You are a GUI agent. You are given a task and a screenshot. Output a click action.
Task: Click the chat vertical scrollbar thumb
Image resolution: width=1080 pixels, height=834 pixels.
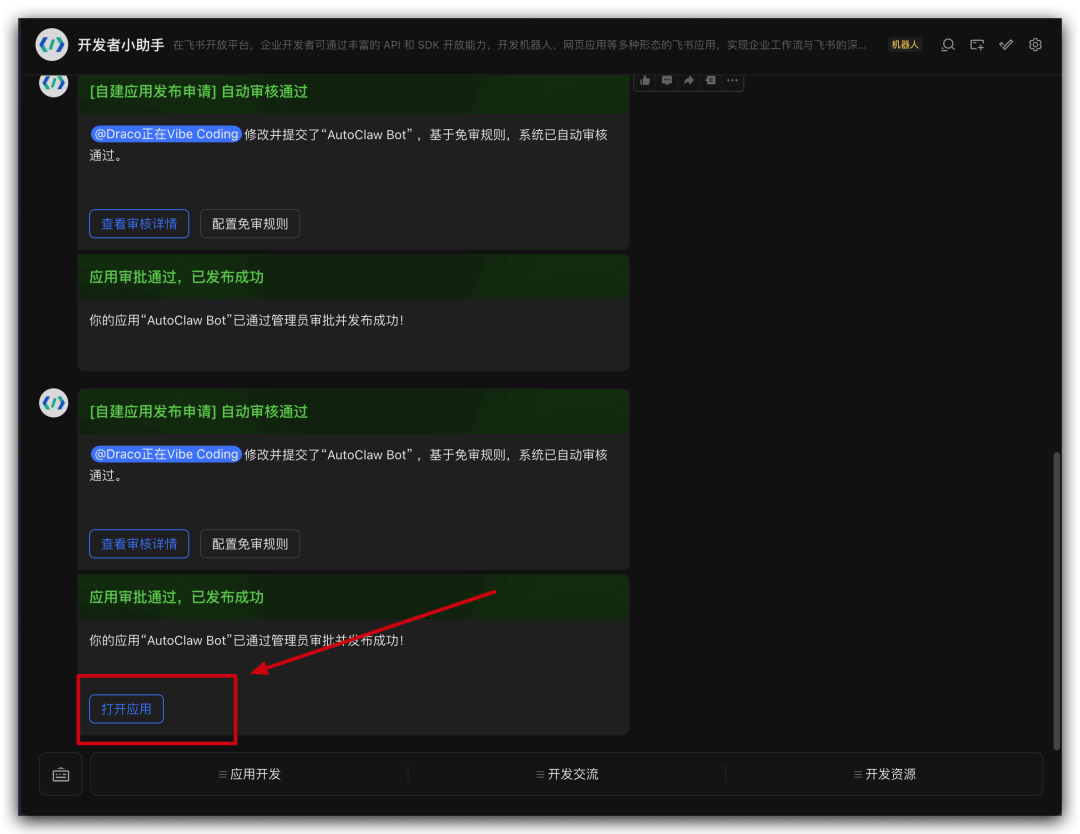click(1058, 600)
